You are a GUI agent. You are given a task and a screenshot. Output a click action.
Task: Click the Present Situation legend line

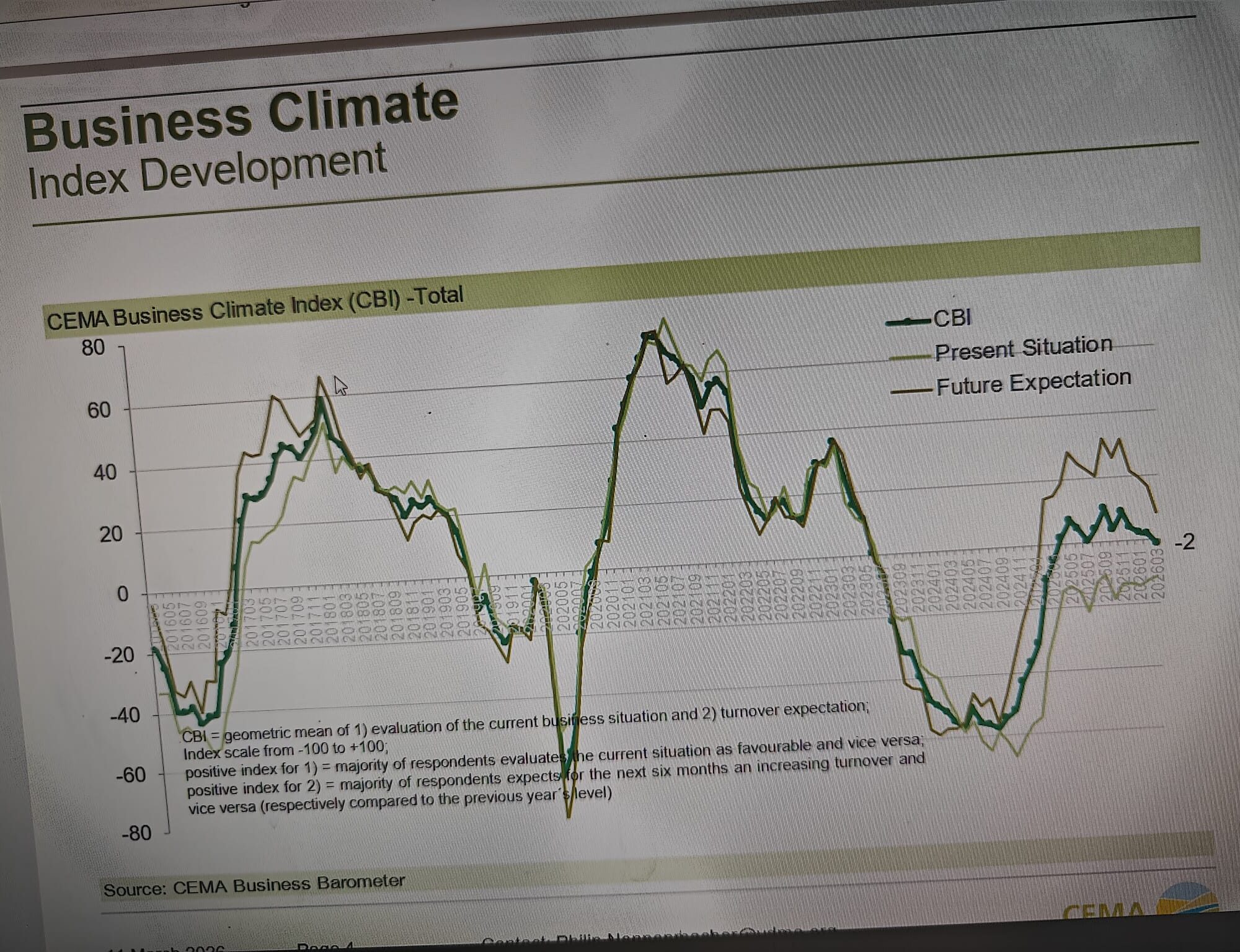point(911,356)
